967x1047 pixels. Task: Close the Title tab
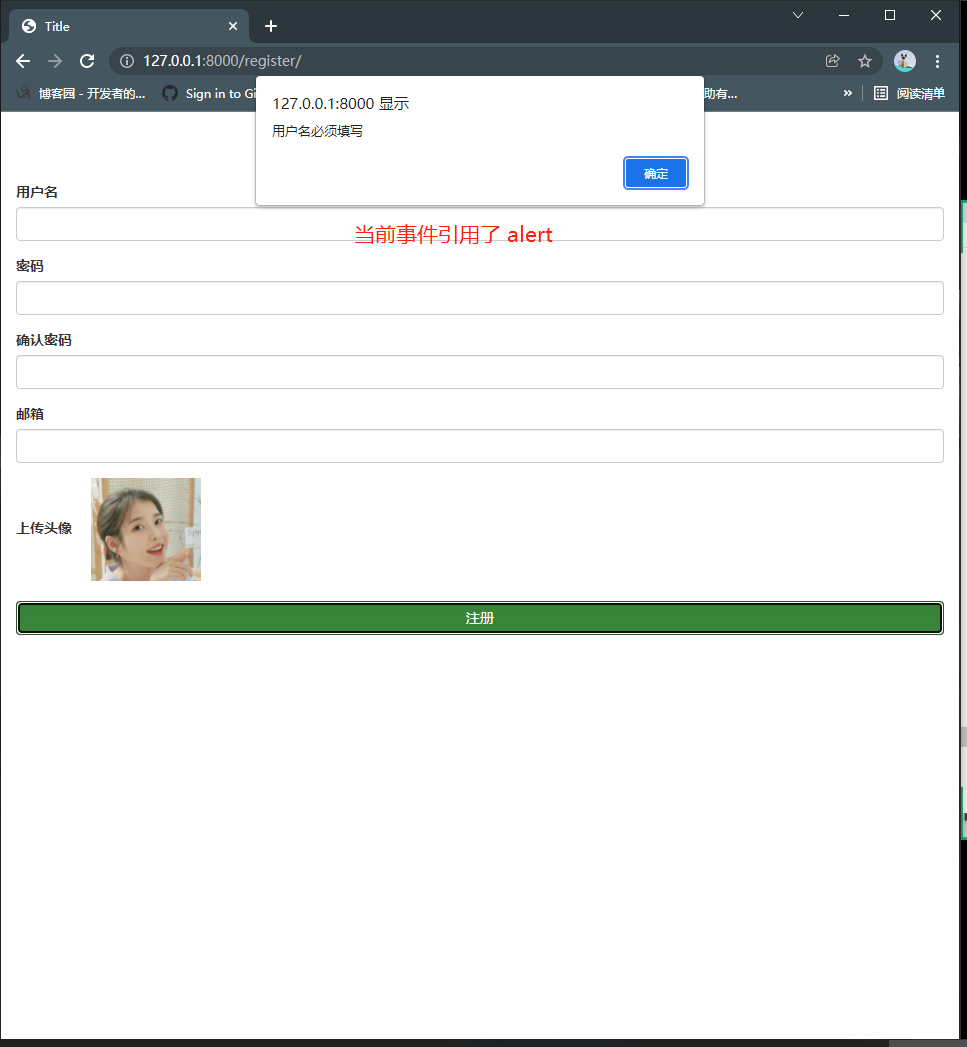(232, 26)
